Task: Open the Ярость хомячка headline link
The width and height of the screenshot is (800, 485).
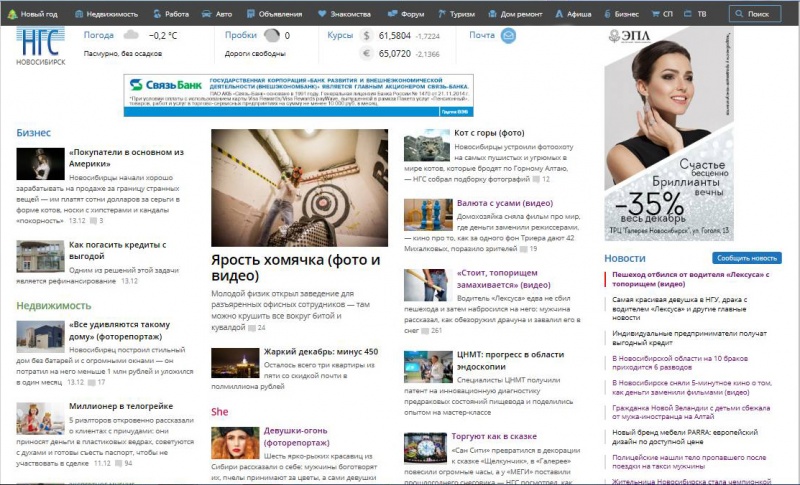Action: [x=295, y=268]
